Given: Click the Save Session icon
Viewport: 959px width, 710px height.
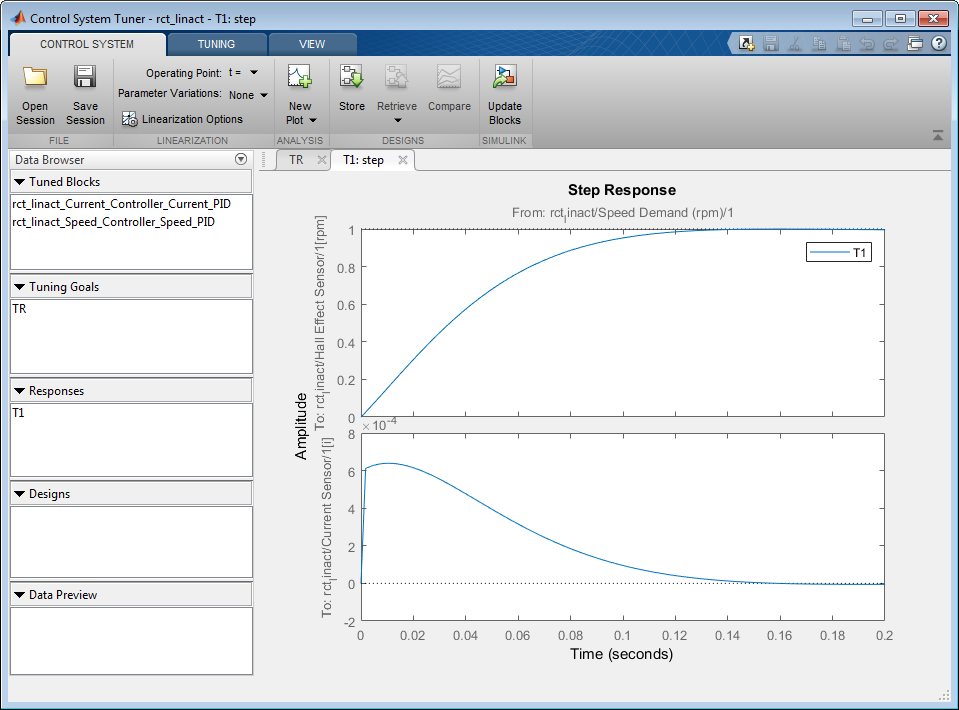Looking at the screenshot, I should click(x=85, y=79).
